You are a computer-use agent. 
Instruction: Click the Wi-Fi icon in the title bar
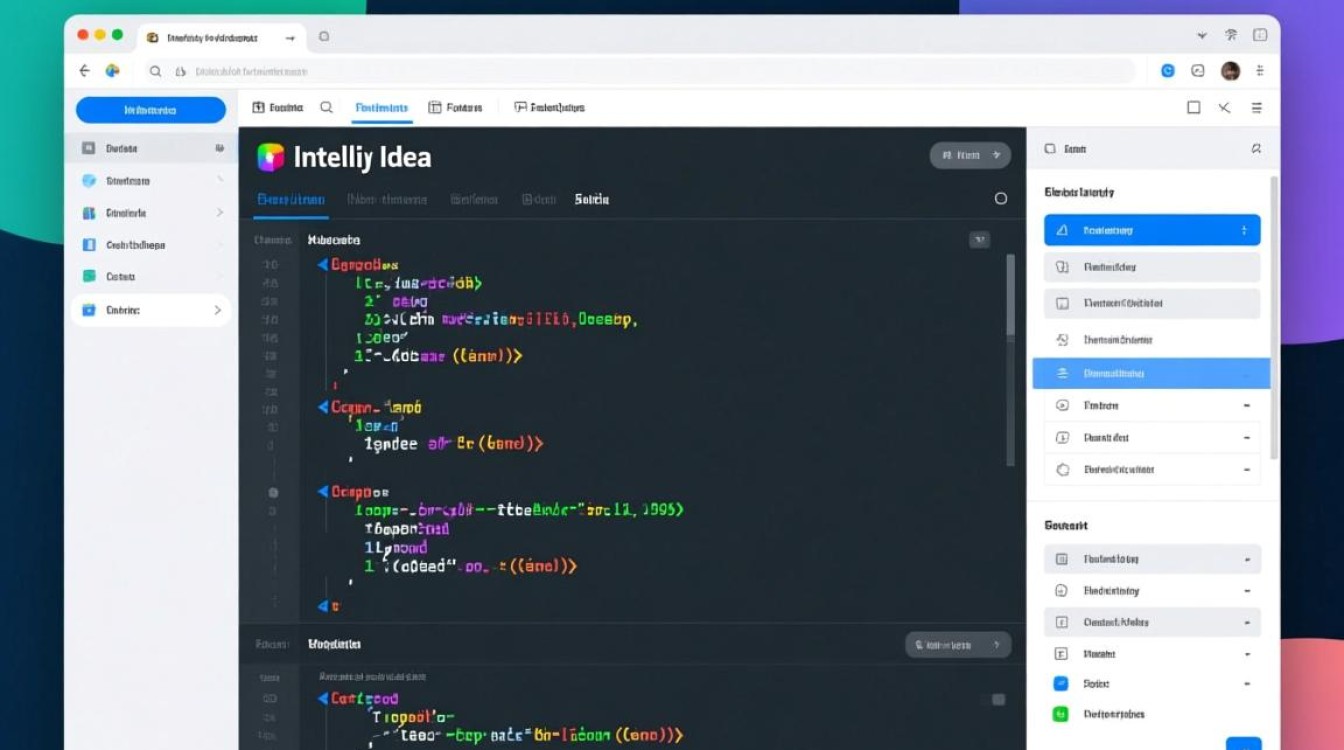(x=1231, y=36)
